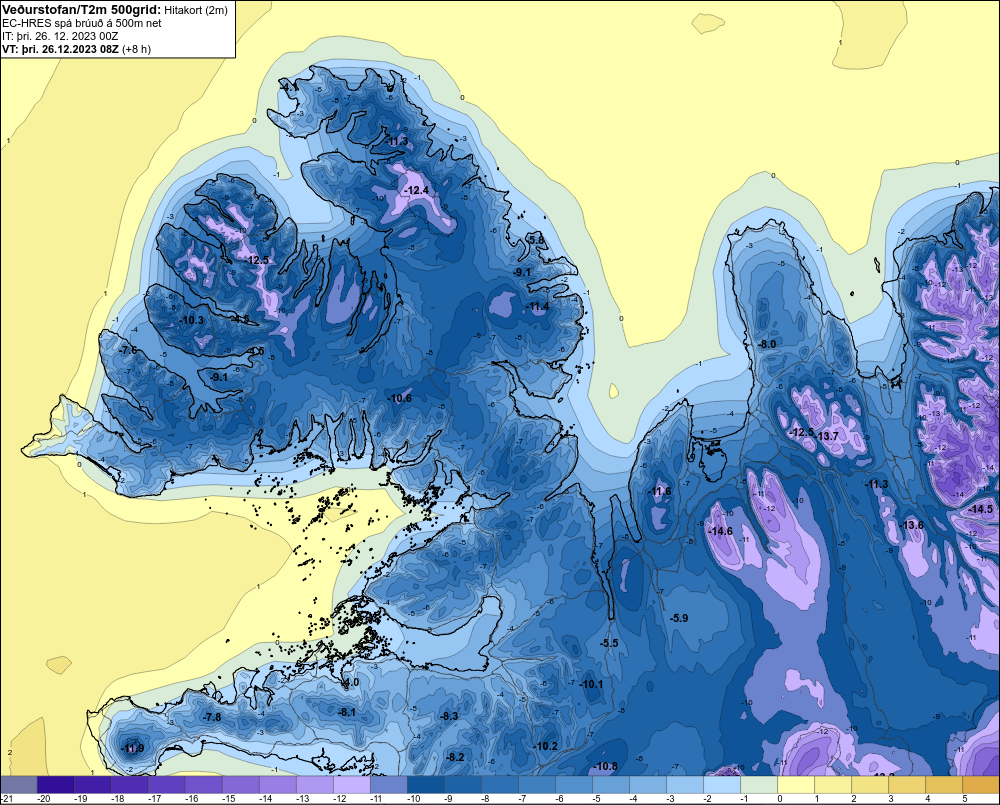This screenshot has height=805, width=1000.
Task: Click the -8.1 temperature value on the map
Action: coord(346,712)
